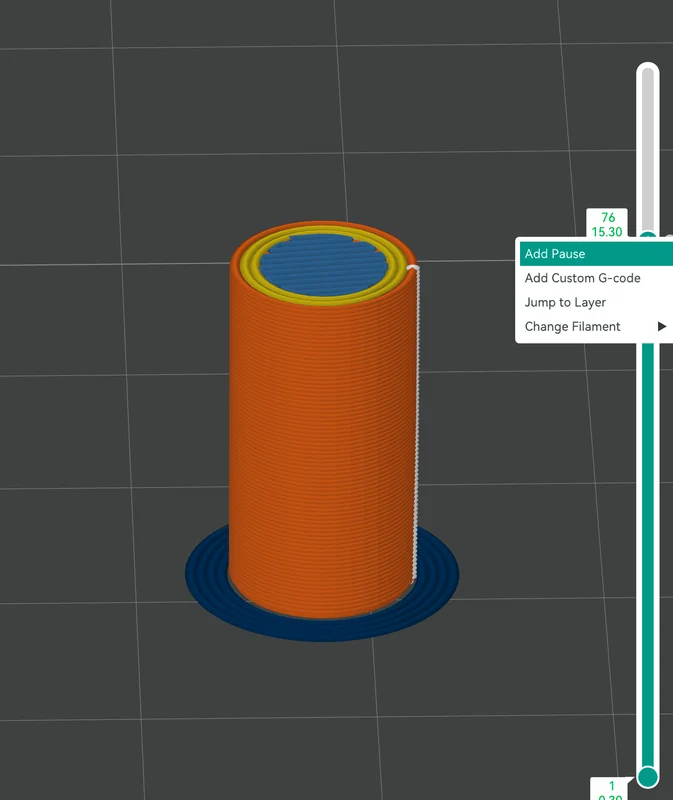Click the small gray icon beside slider handle

point(669,237)
